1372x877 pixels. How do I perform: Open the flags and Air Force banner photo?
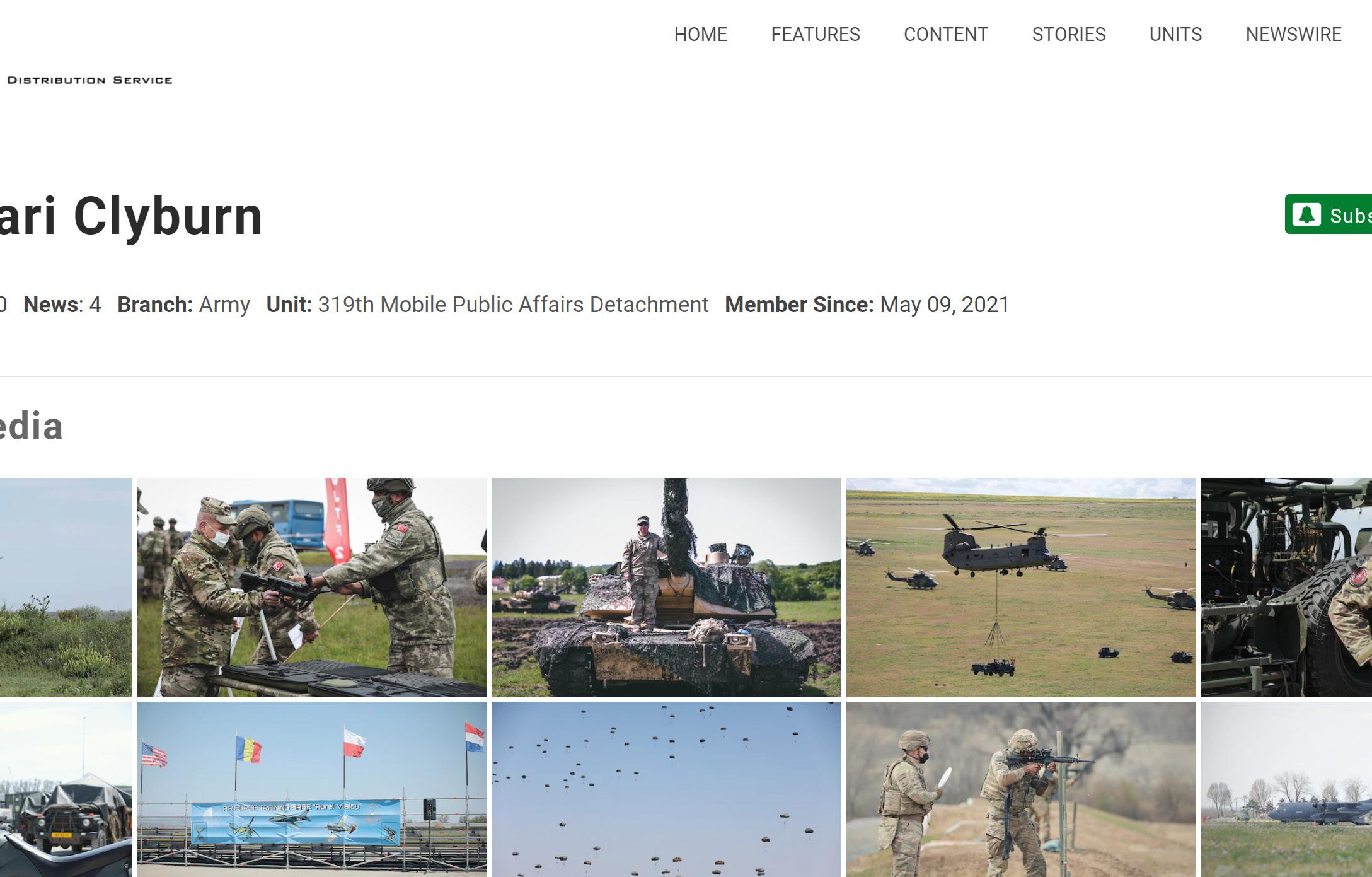311,789
